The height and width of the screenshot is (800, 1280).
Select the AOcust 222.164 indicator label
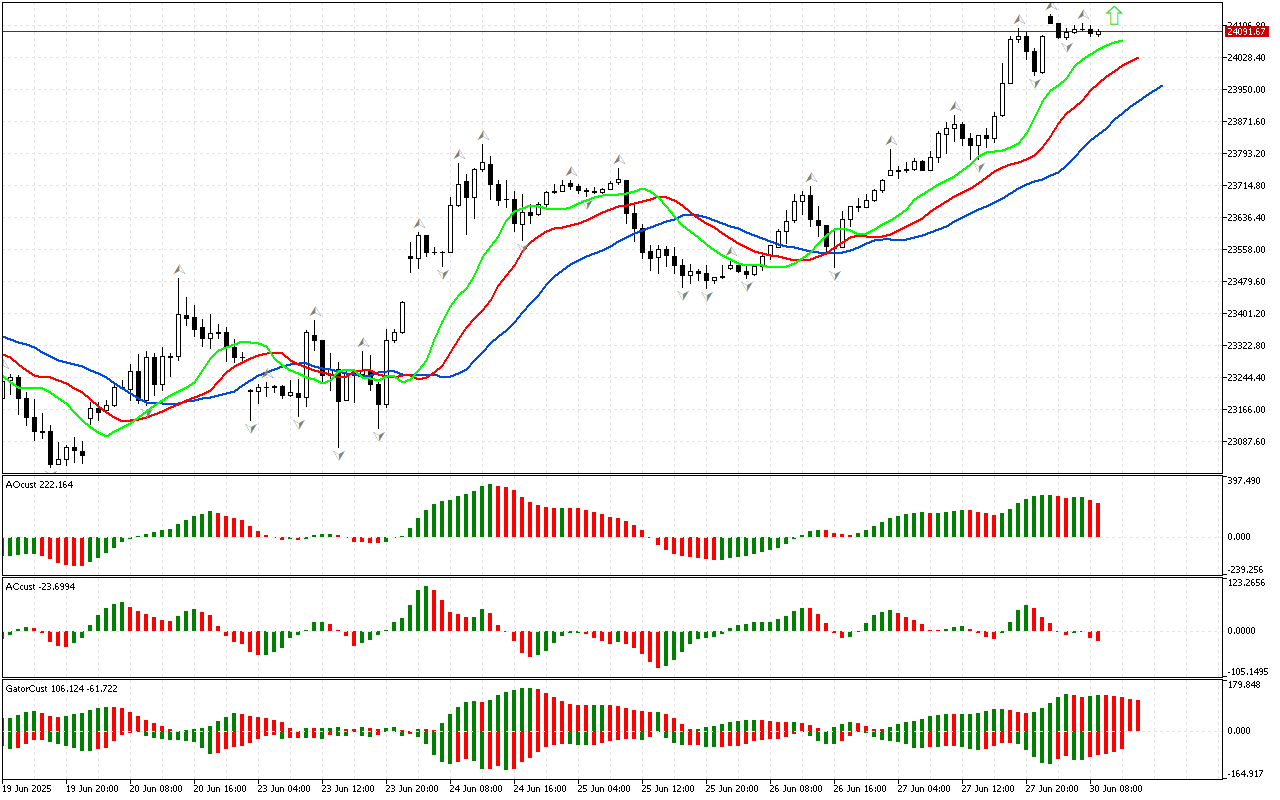(39, 485)
